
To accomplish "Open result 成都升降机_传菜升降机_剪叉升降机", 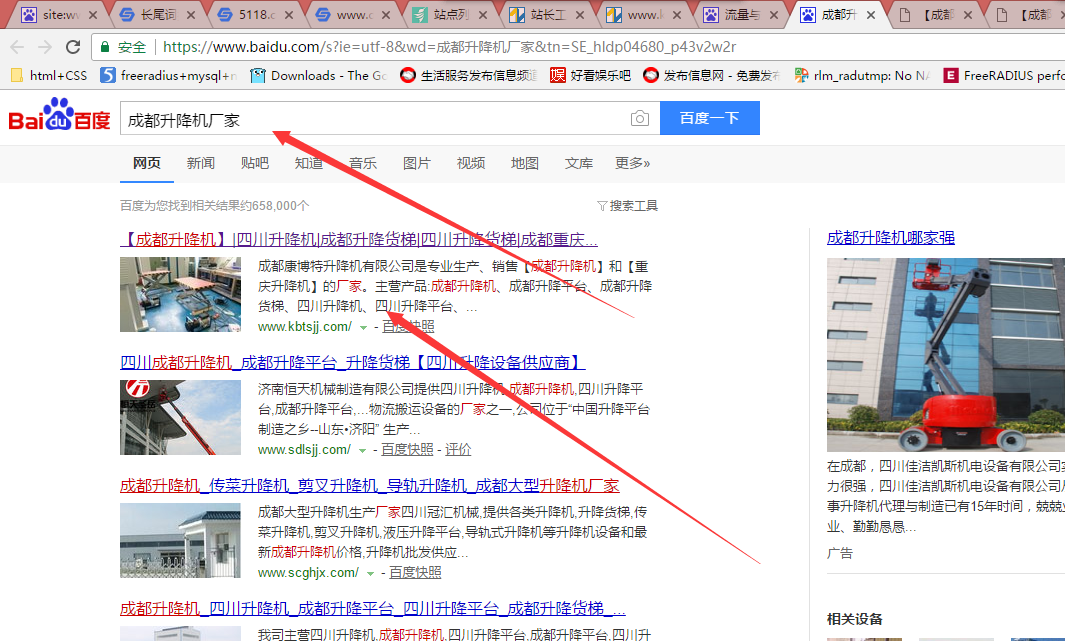I will click(369, 486).
